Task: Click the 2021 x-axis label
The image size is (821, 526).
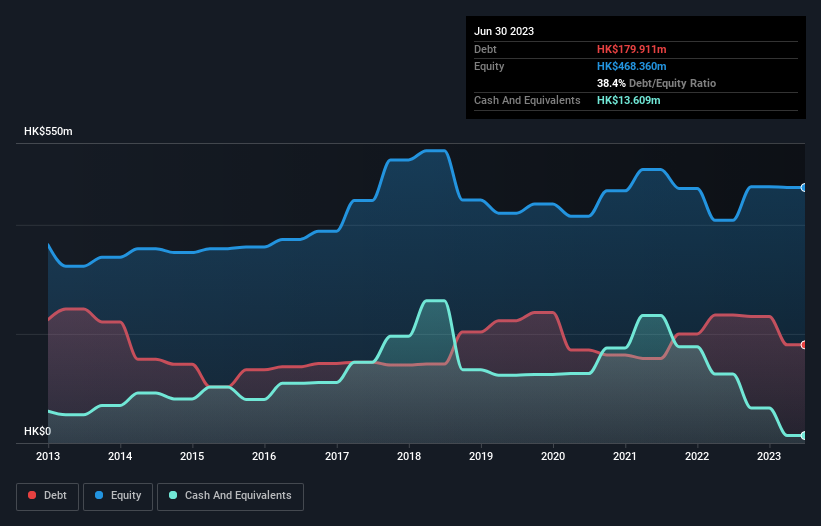Action: tap(625, 456)
